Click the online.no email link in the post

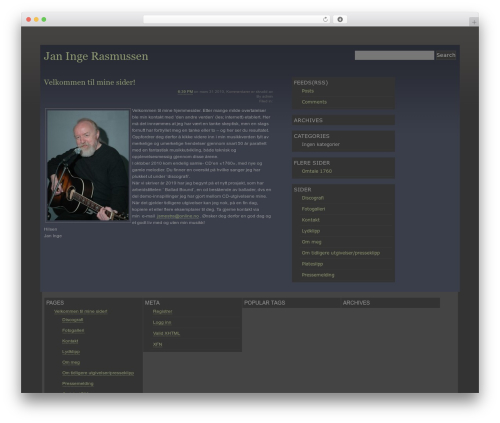(178, 216)
